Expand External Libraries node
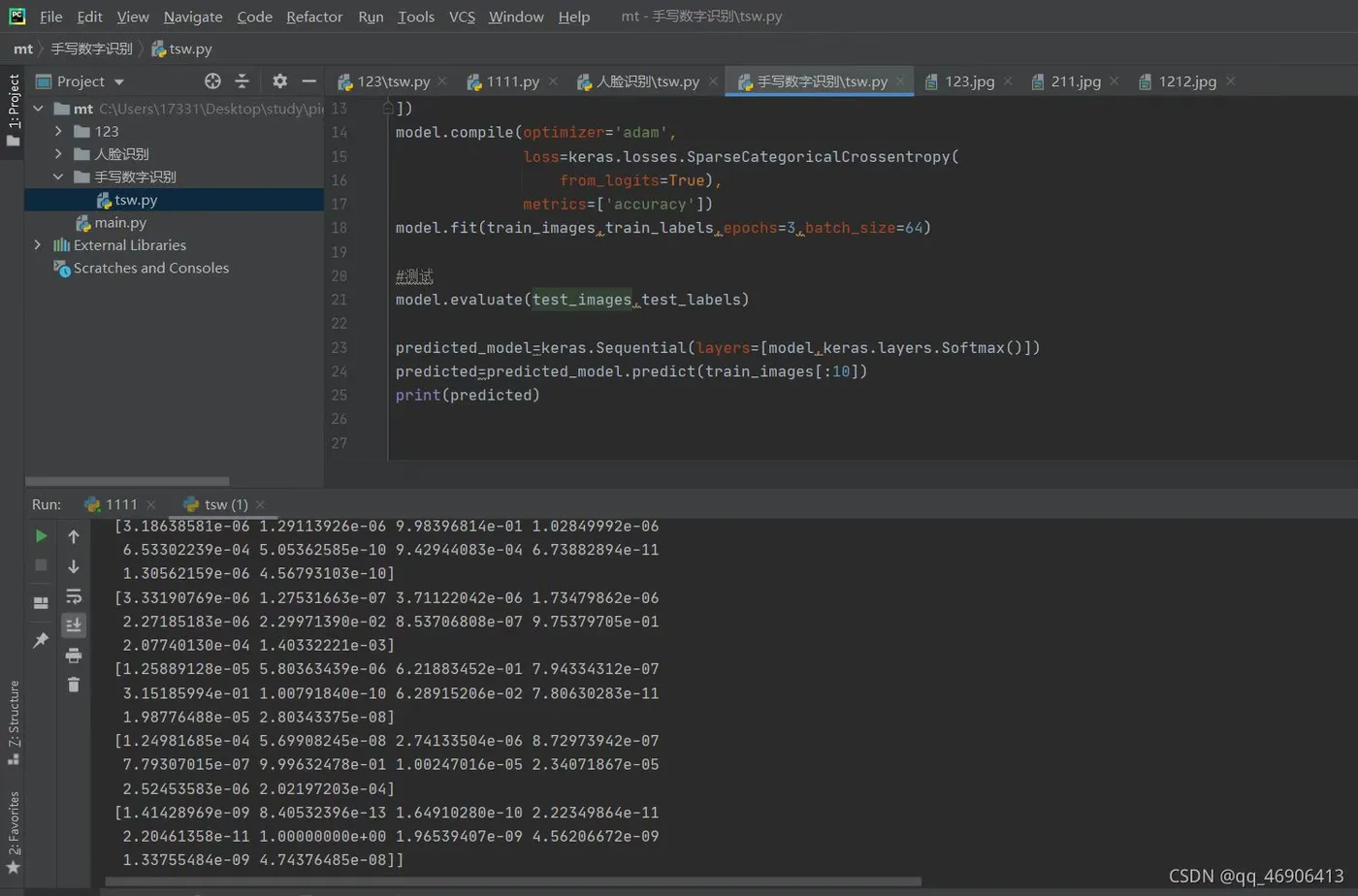 [39, 245]
